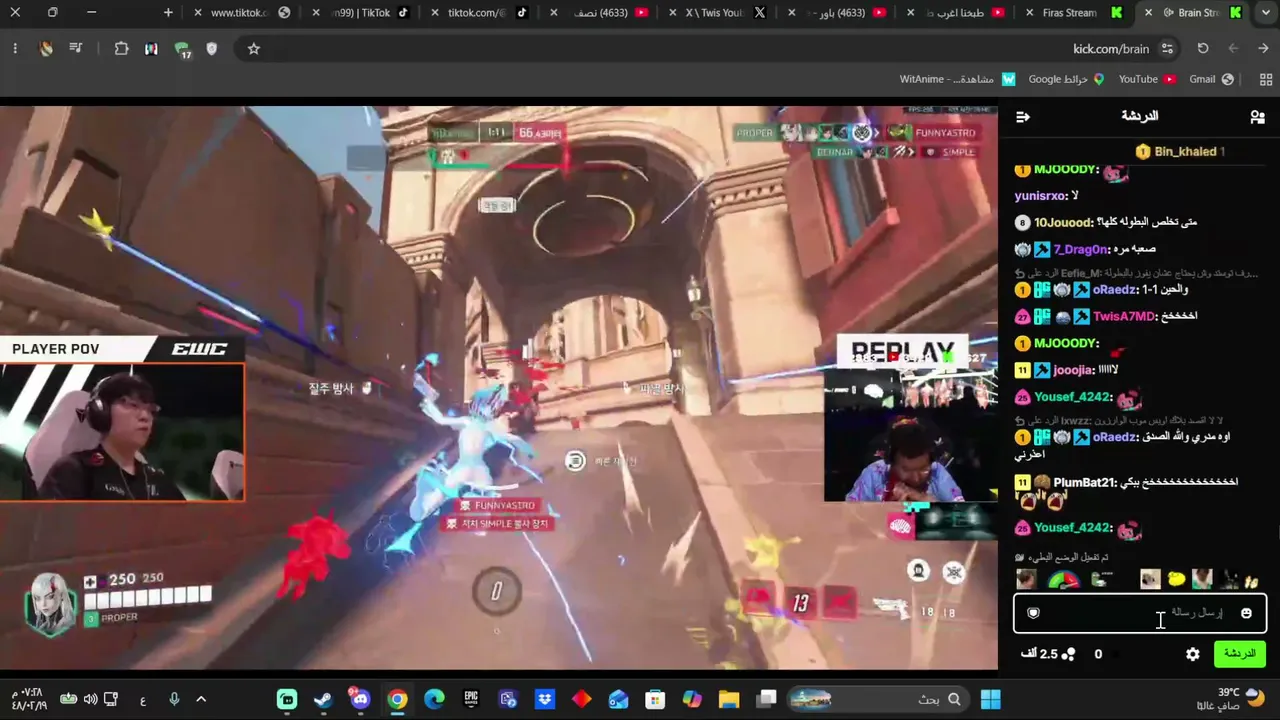Open the emoji picker in message box

[1246, 613]
